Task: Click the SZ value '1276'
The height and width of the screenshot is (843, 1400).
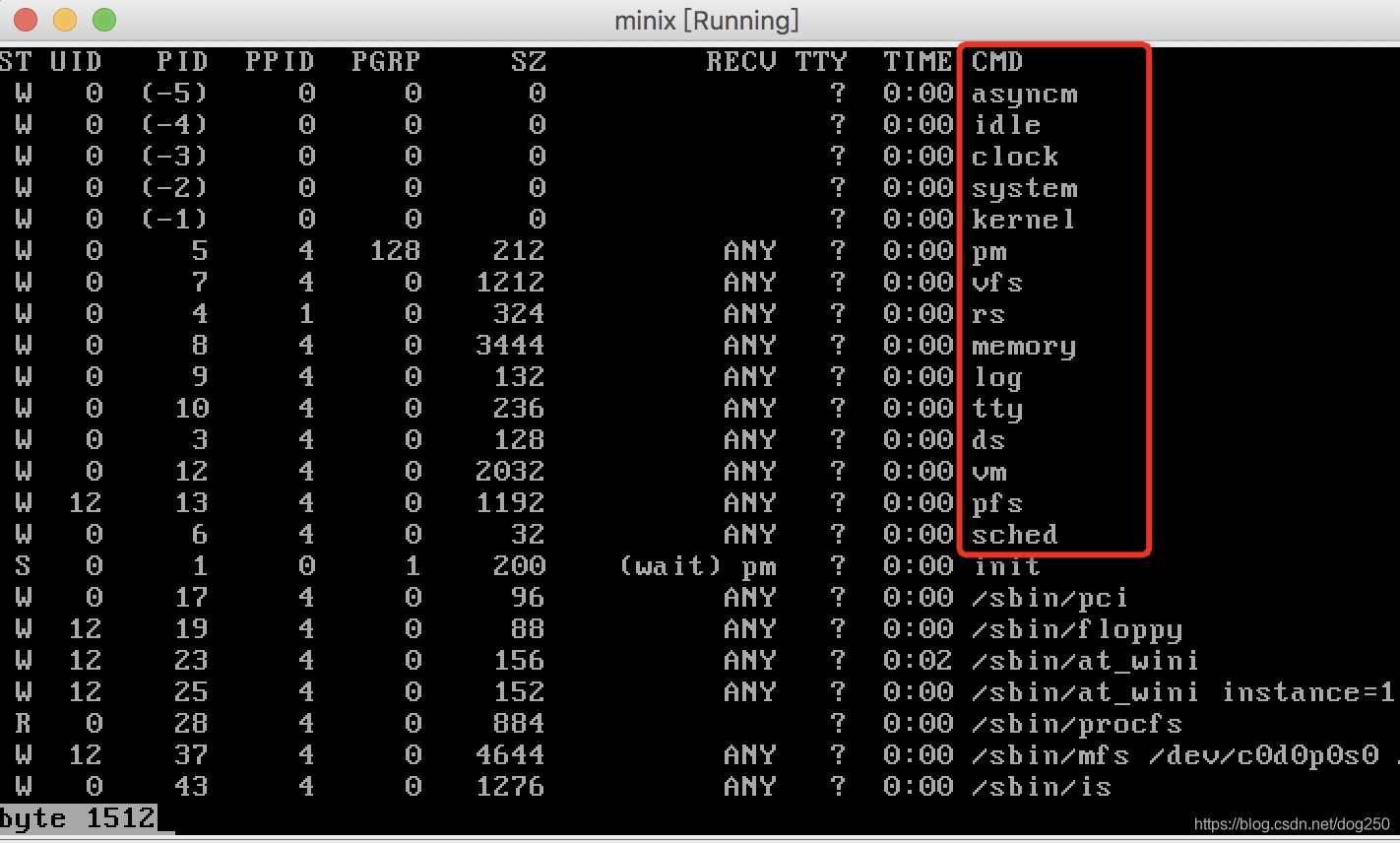Action: tap(510, 787)
